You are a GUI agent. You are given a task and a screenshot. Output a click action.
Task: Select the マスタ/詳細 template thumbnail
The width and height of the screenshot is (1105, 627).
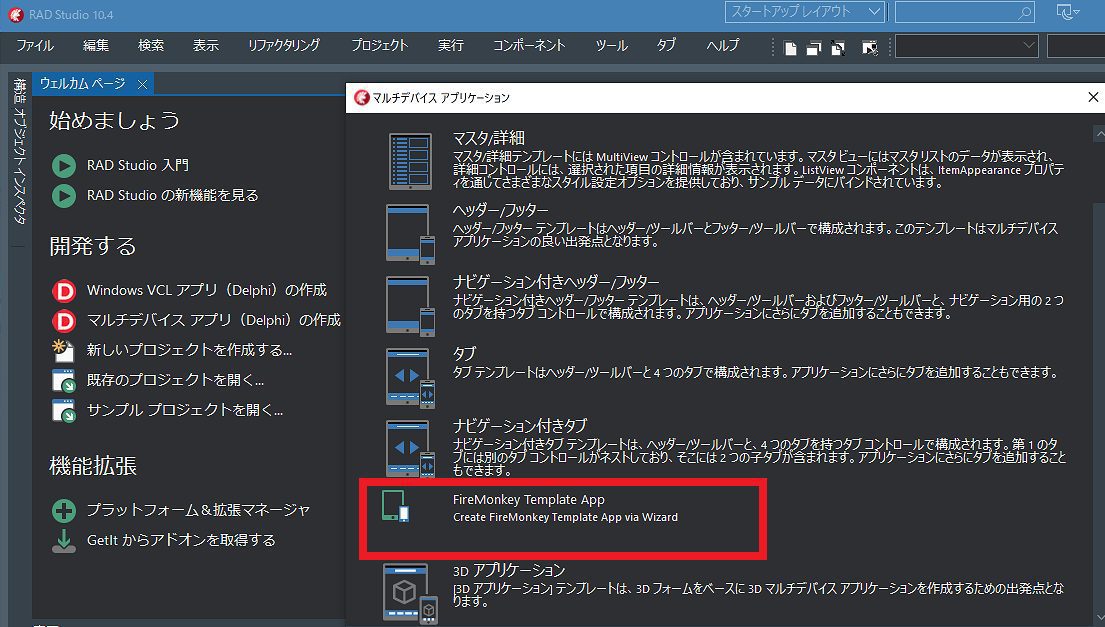[x=409, y=161]
